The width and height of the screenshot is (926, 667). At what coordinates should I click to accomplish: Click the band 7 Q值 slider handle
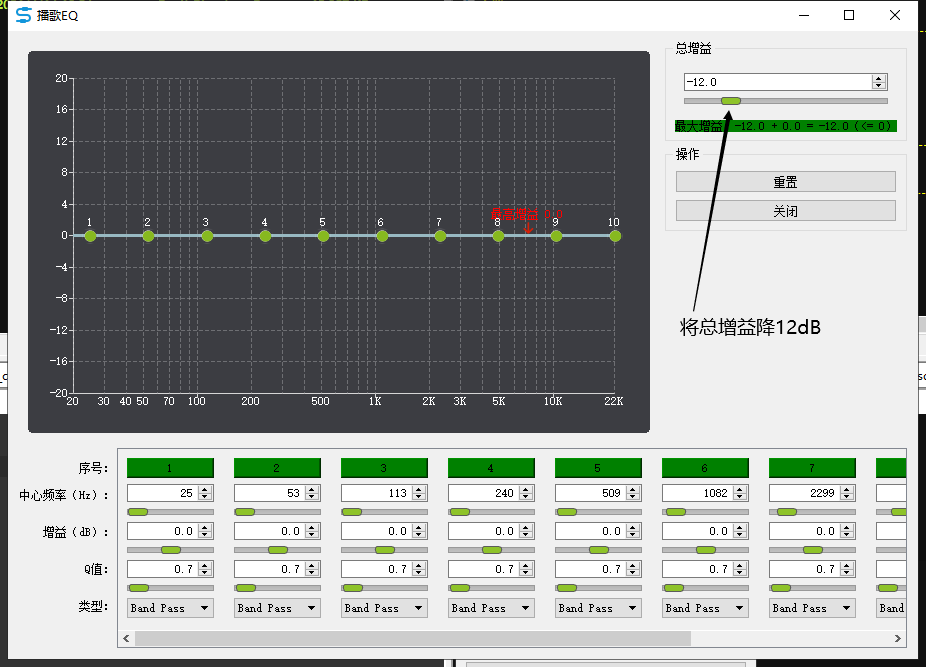pos(781,588)
